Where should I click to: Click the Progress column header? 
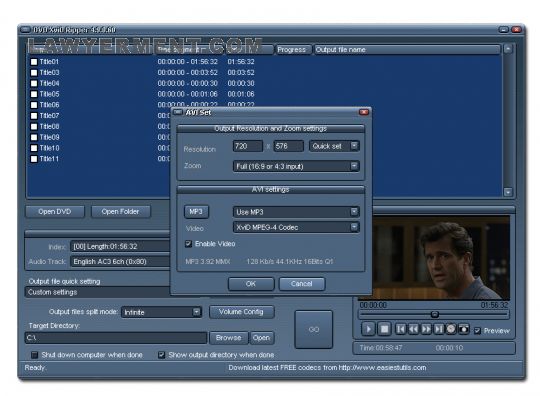click(x=293, y=50)
